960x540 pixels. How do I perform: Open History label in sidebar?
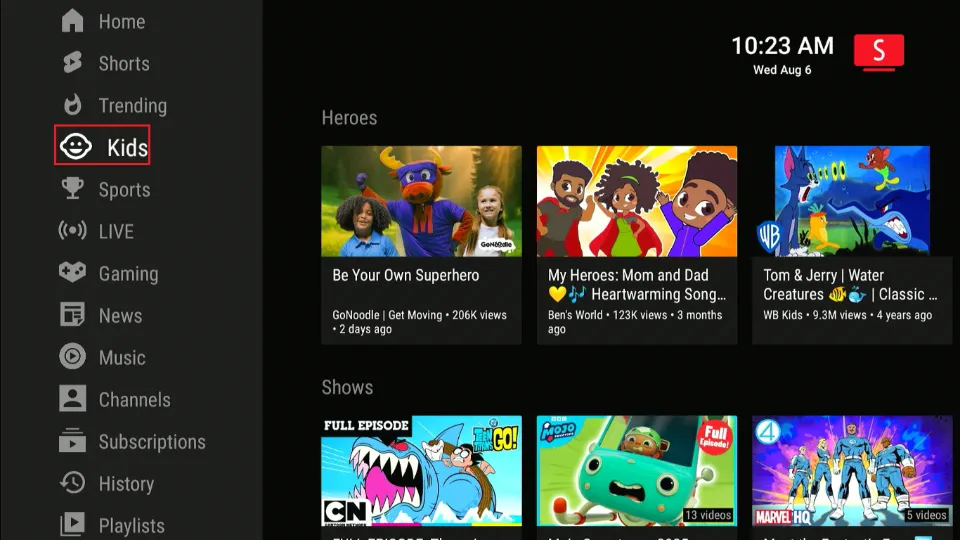click(126, 484)
